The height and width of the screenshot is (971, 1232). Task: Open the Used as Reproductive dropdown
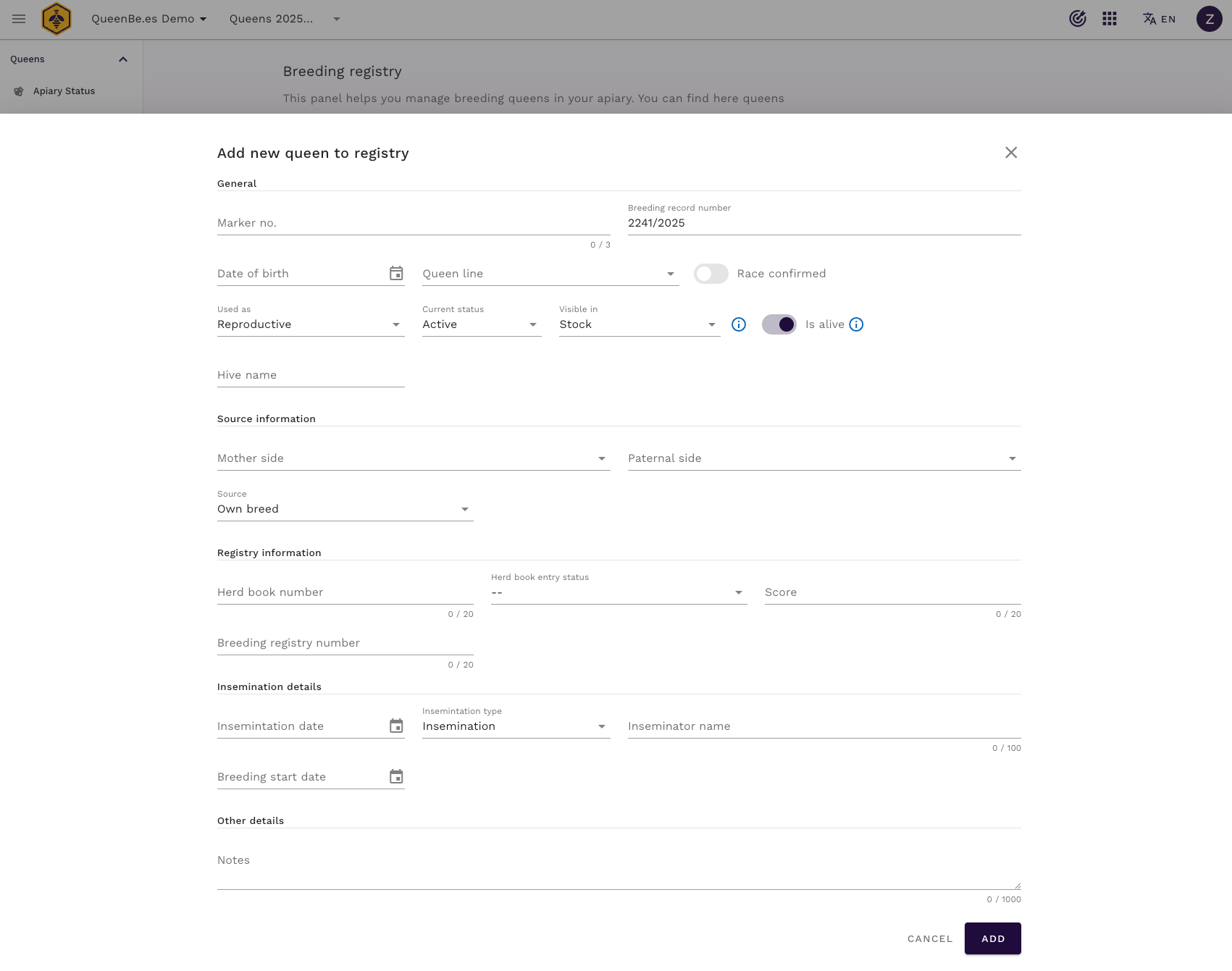point(310,324)
